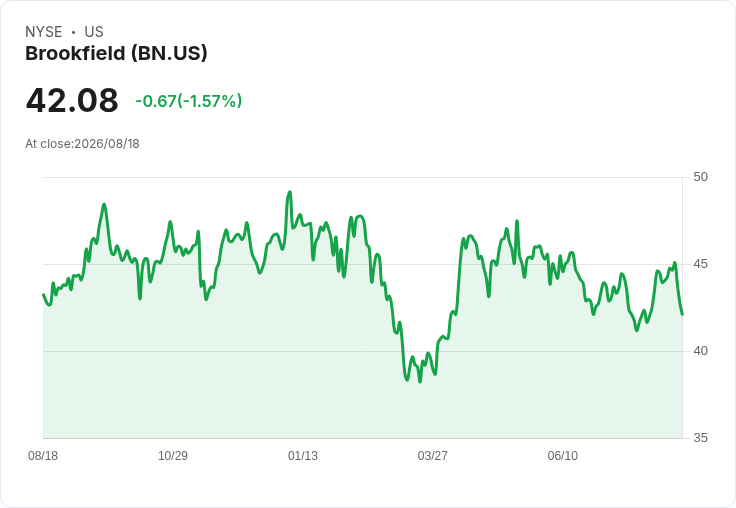Click the 40 price axis label

click(700, 351)
